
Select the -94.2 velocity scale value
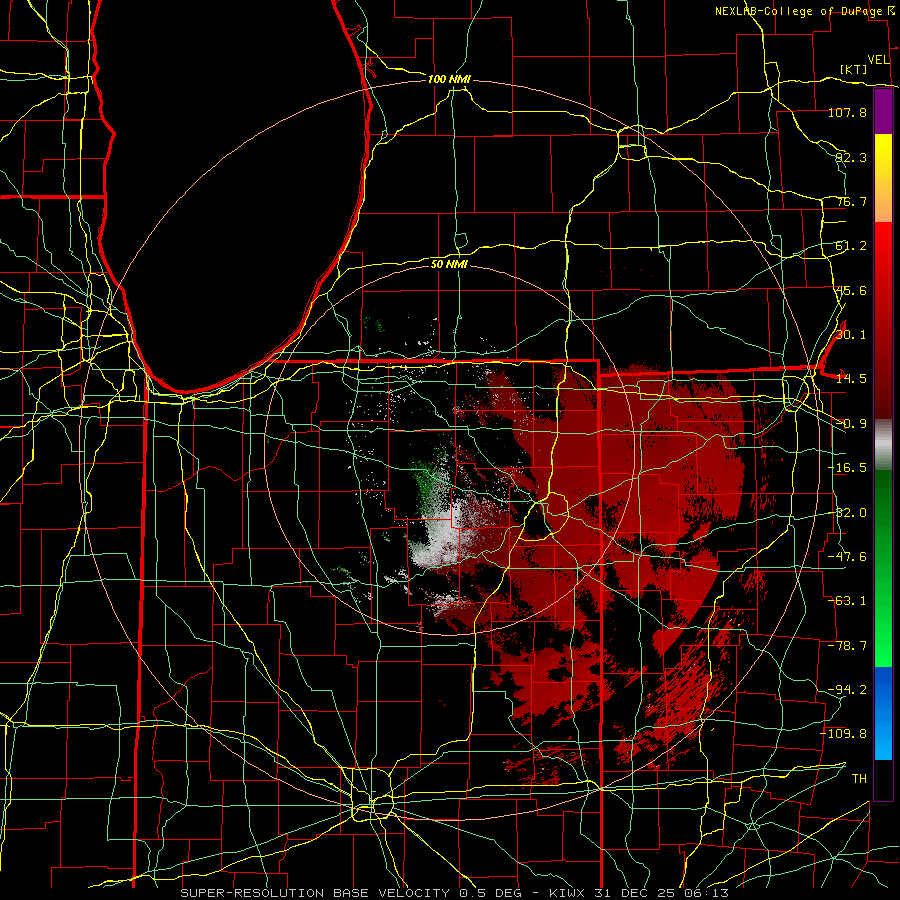(x=847, y=689)
